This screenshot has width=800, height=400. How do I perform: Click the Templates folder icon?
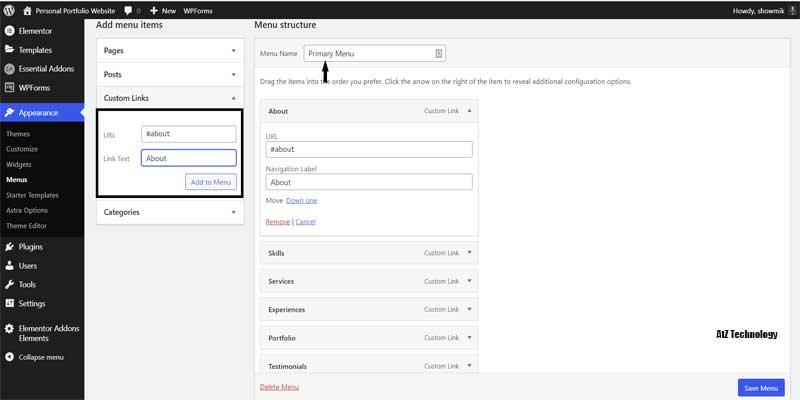tap(9, 49)
